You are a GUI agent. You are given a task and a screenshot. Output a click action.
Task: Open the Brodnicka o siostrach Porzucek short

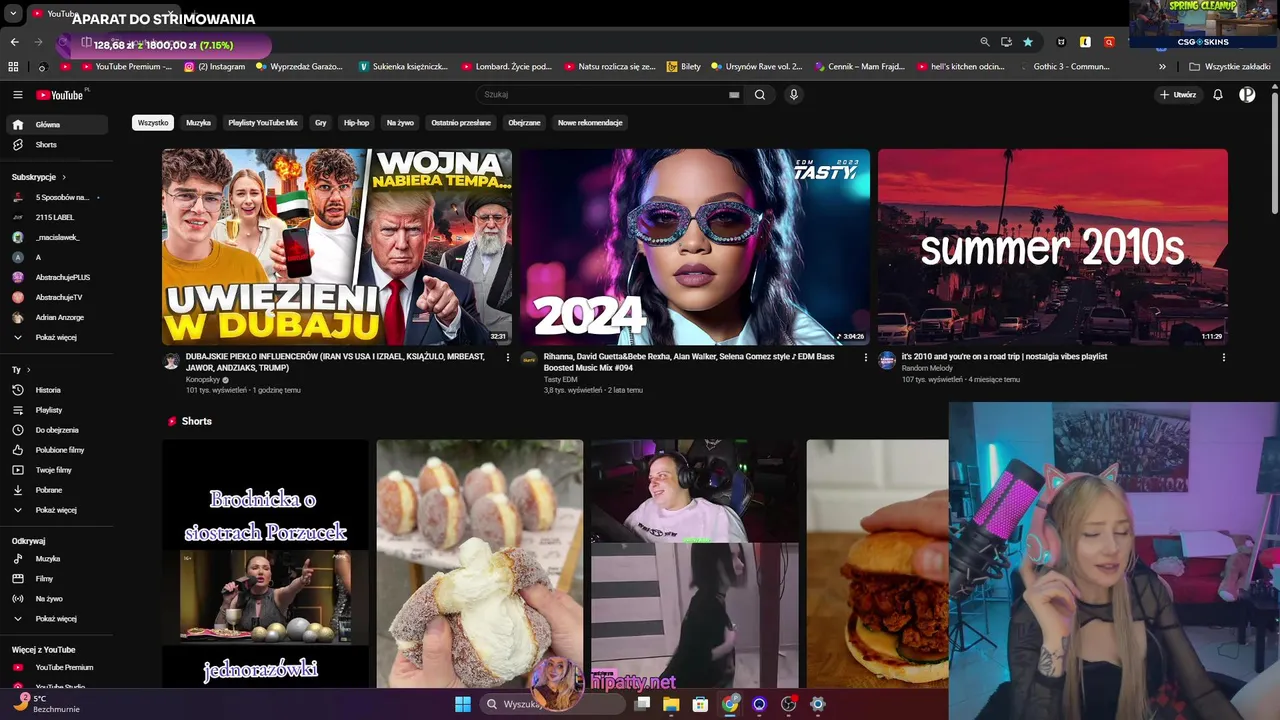265,563
